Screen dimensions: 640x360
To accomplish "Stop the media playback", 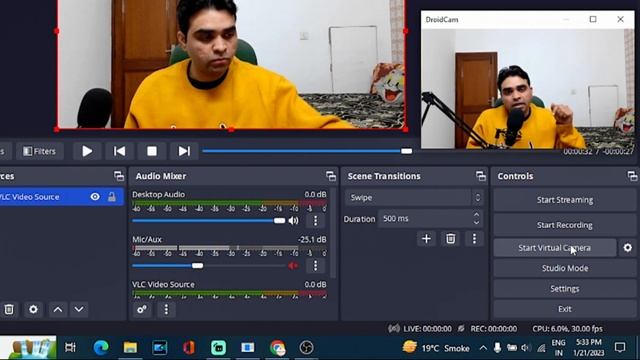I will pos(152,151).
